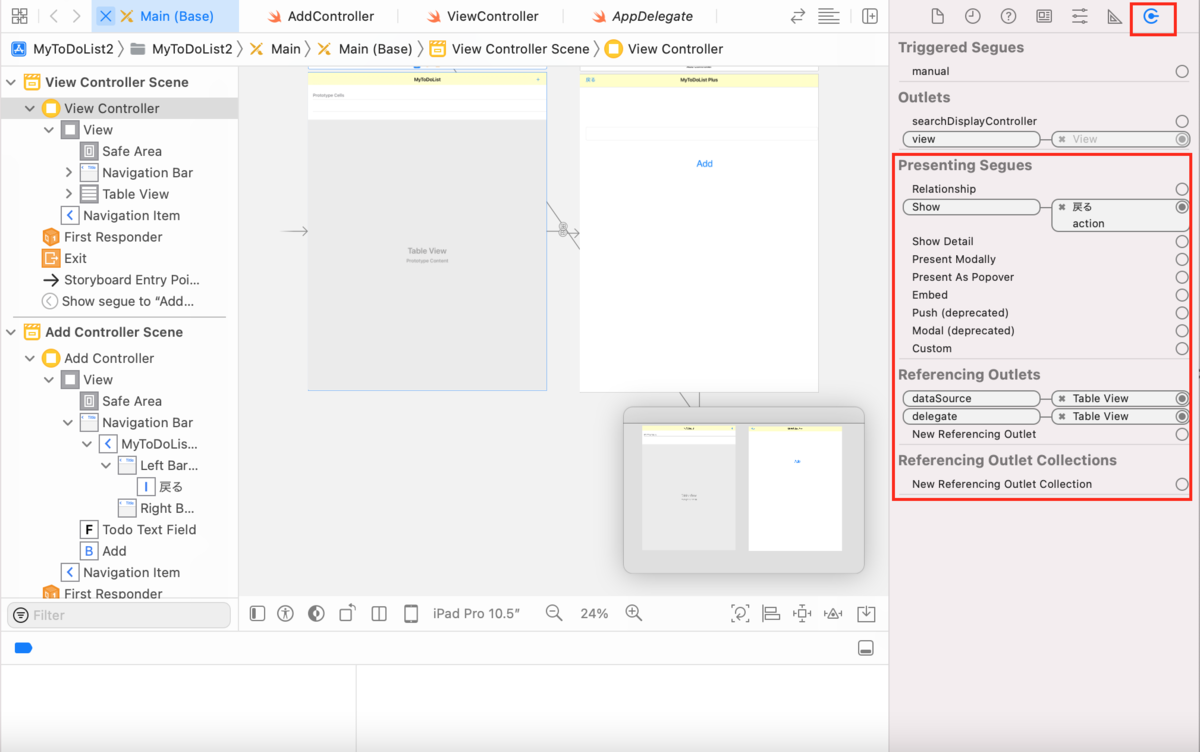This screenshot has height=752, width=1200.
Task: Collapse the View Controller Scene group
Action: coord(12,82)
